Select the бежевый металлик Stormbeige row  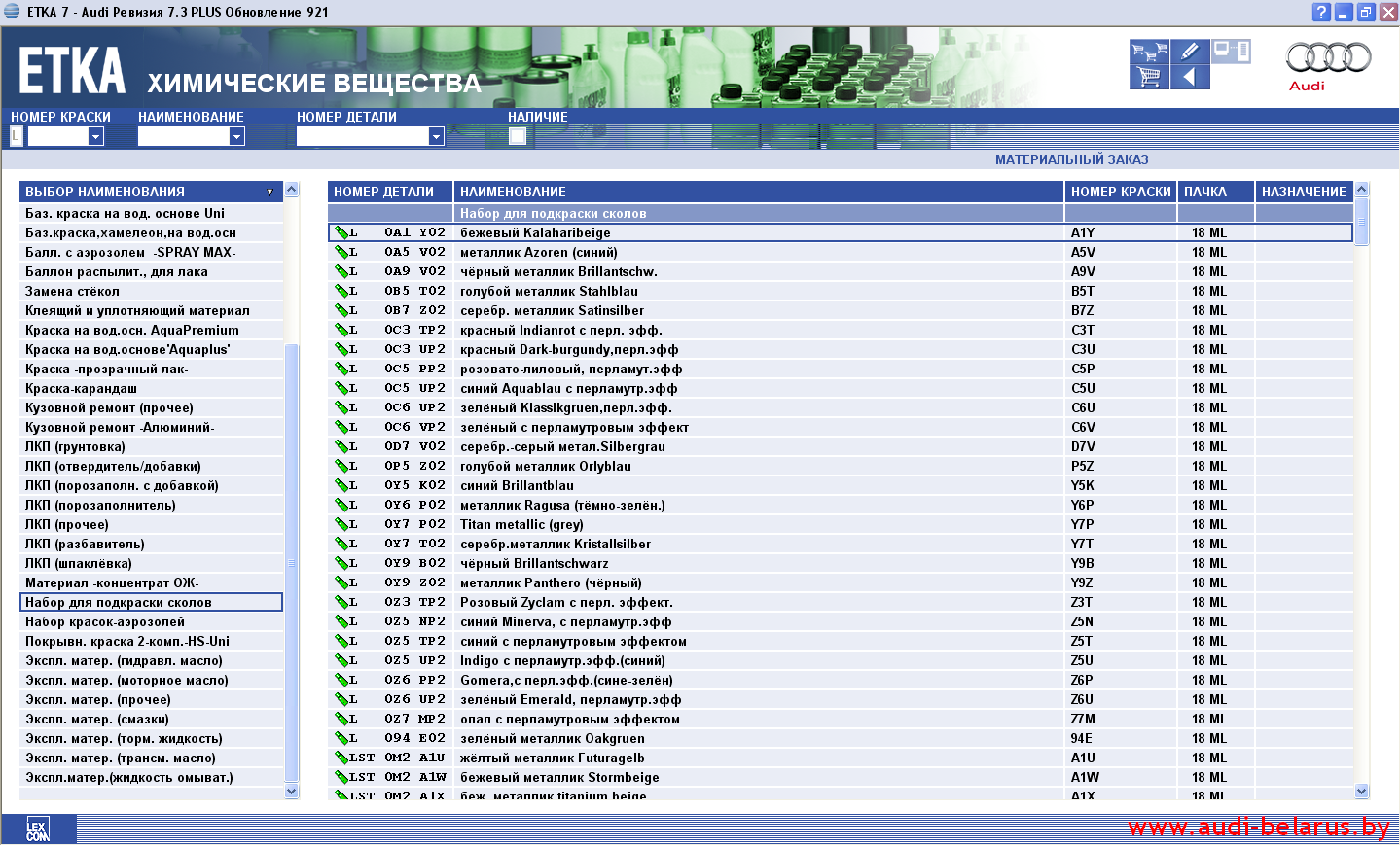click(x=841, y=777)
